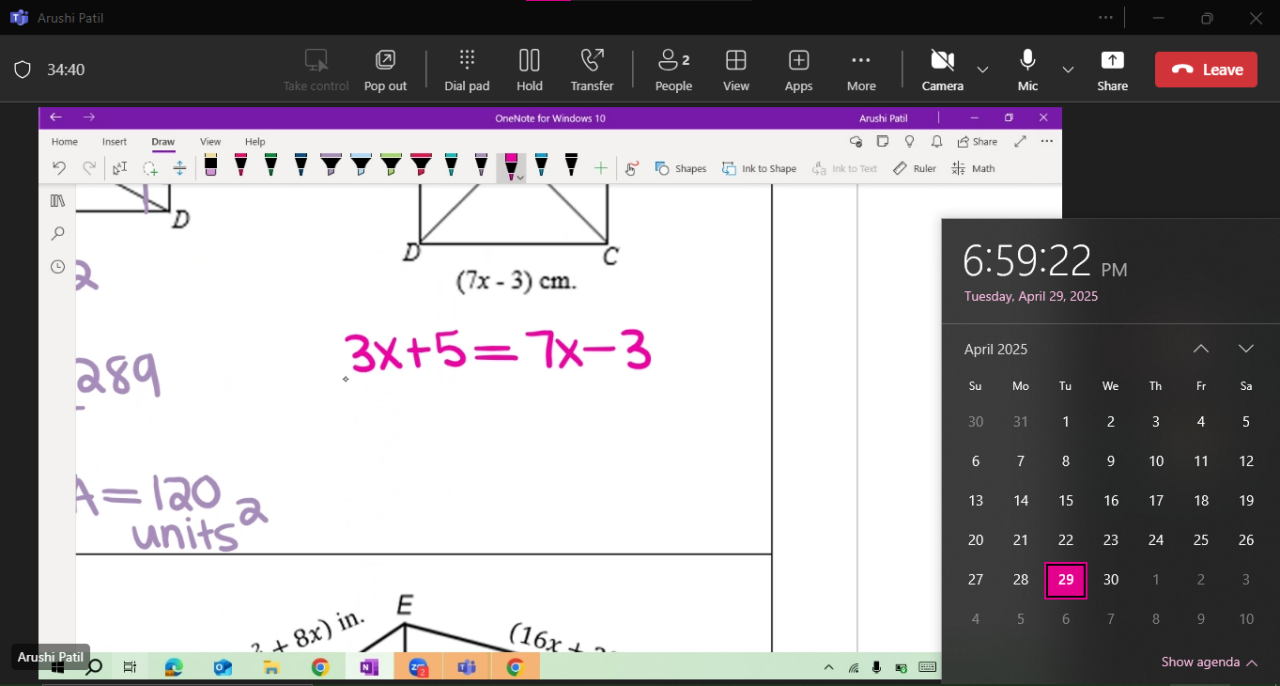Viewport: 1280px width, 686px height.
Task: Click the Transfer call icon
Action: point(592,69)
